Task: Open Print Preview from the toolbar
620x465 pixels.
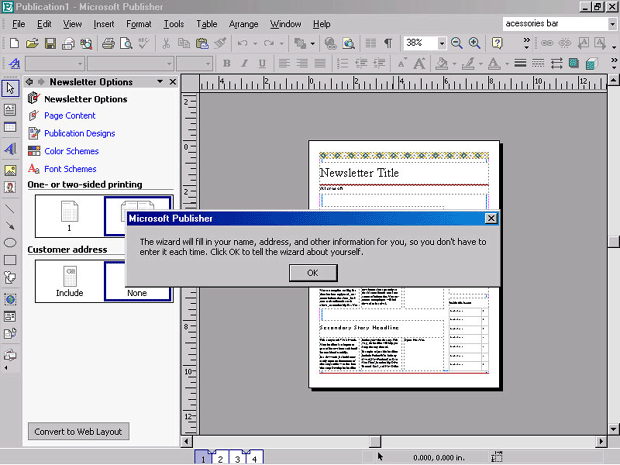Action: click(x=126, y=43)
